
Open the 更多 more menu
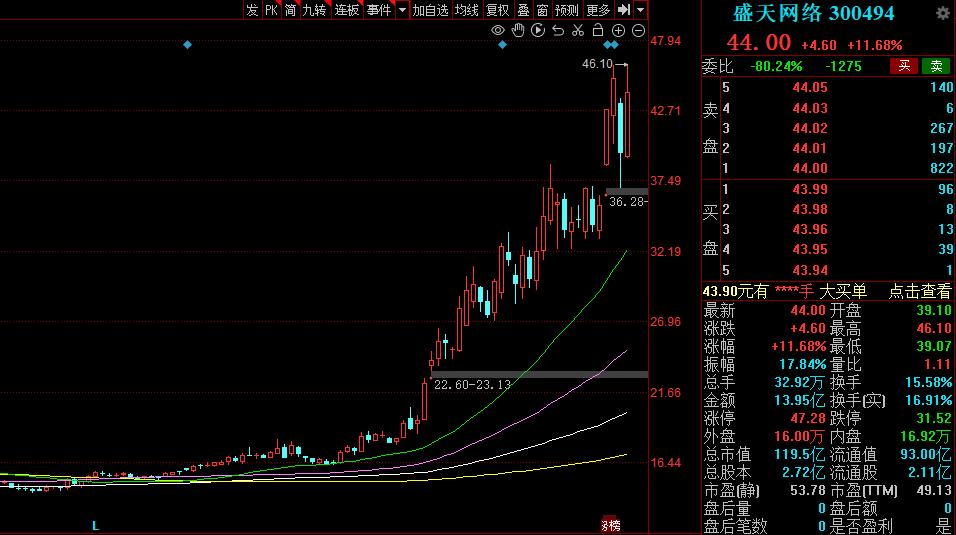click(598, 10)
